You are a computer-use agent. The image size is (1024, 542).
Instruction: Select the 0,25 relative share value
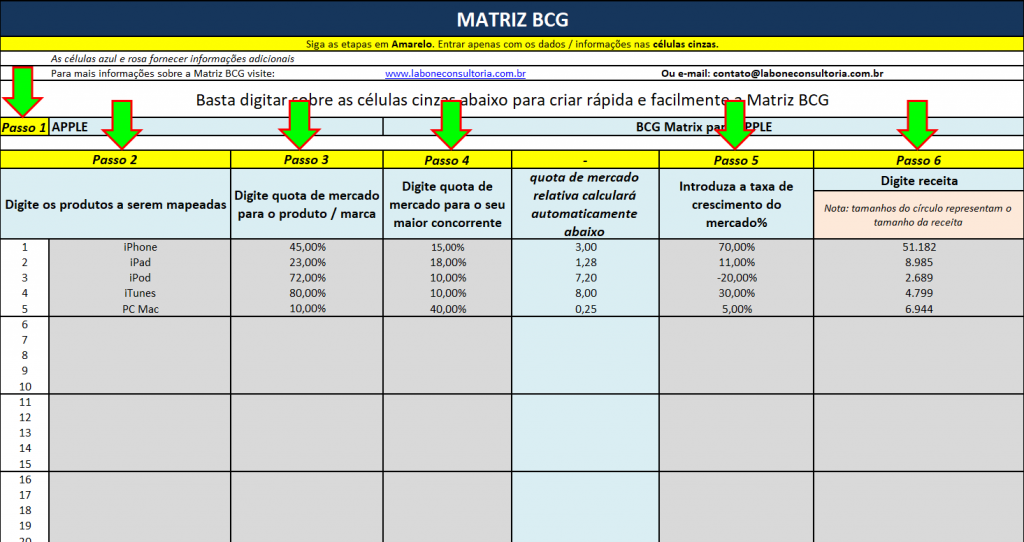(x=586, y=309)
